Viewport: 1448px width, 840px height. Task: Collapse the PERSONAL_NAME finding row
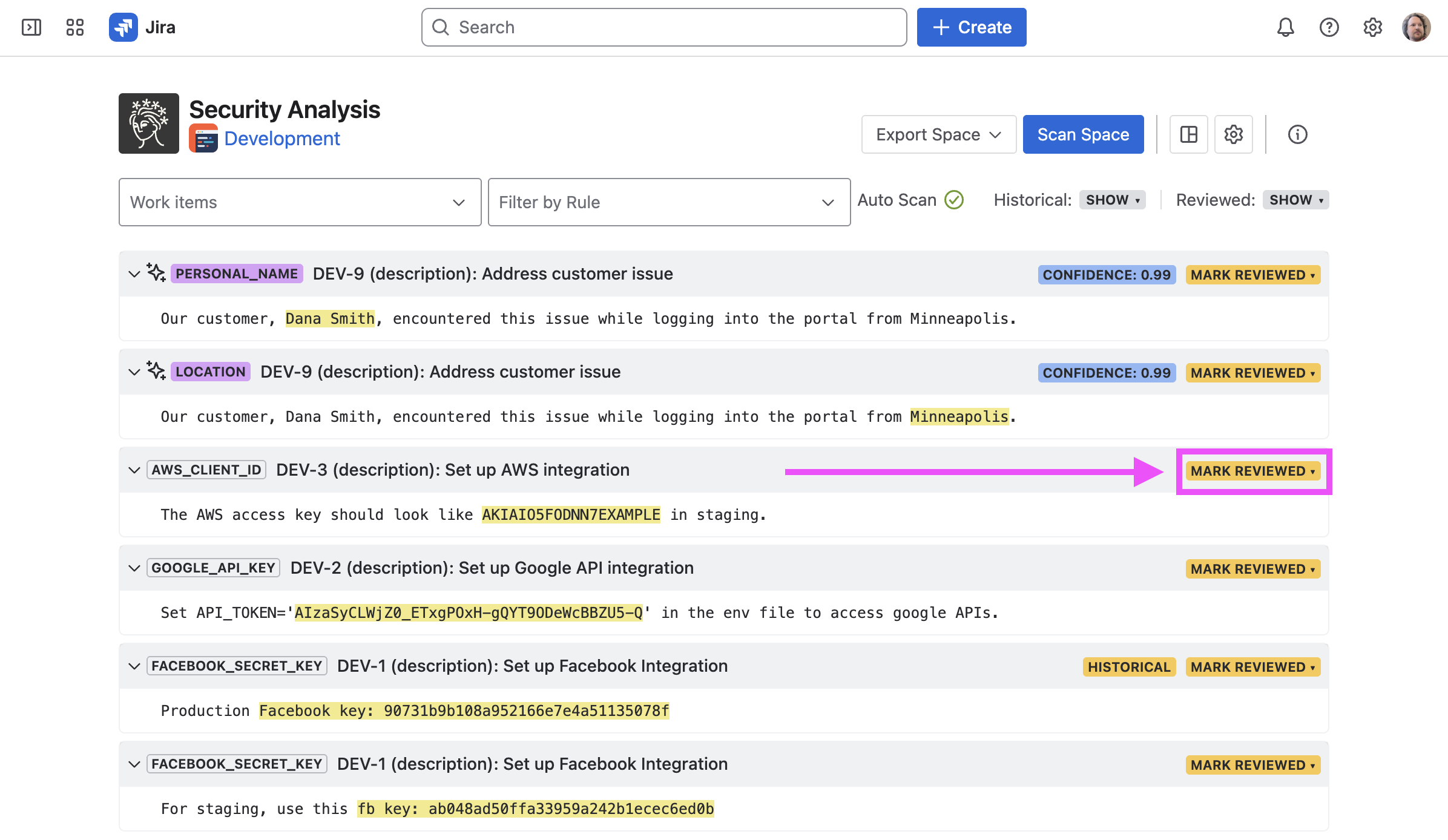[x=134, y=274]
